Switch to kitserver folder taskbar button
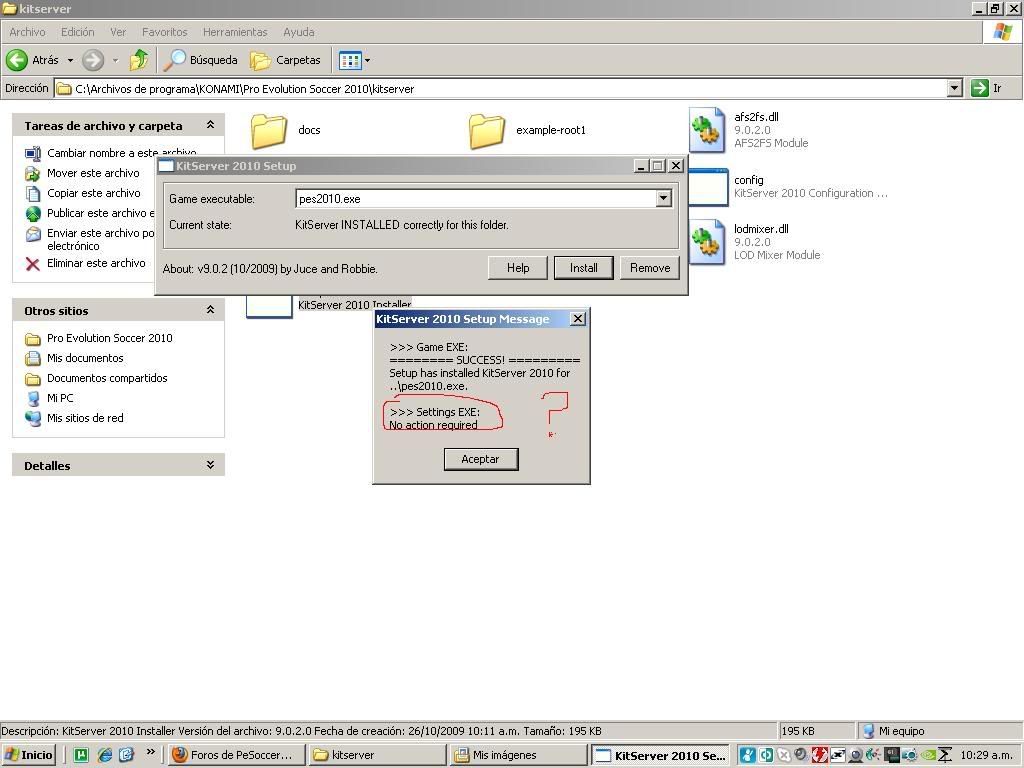The image size is (1024, 768). click(377, 755)
